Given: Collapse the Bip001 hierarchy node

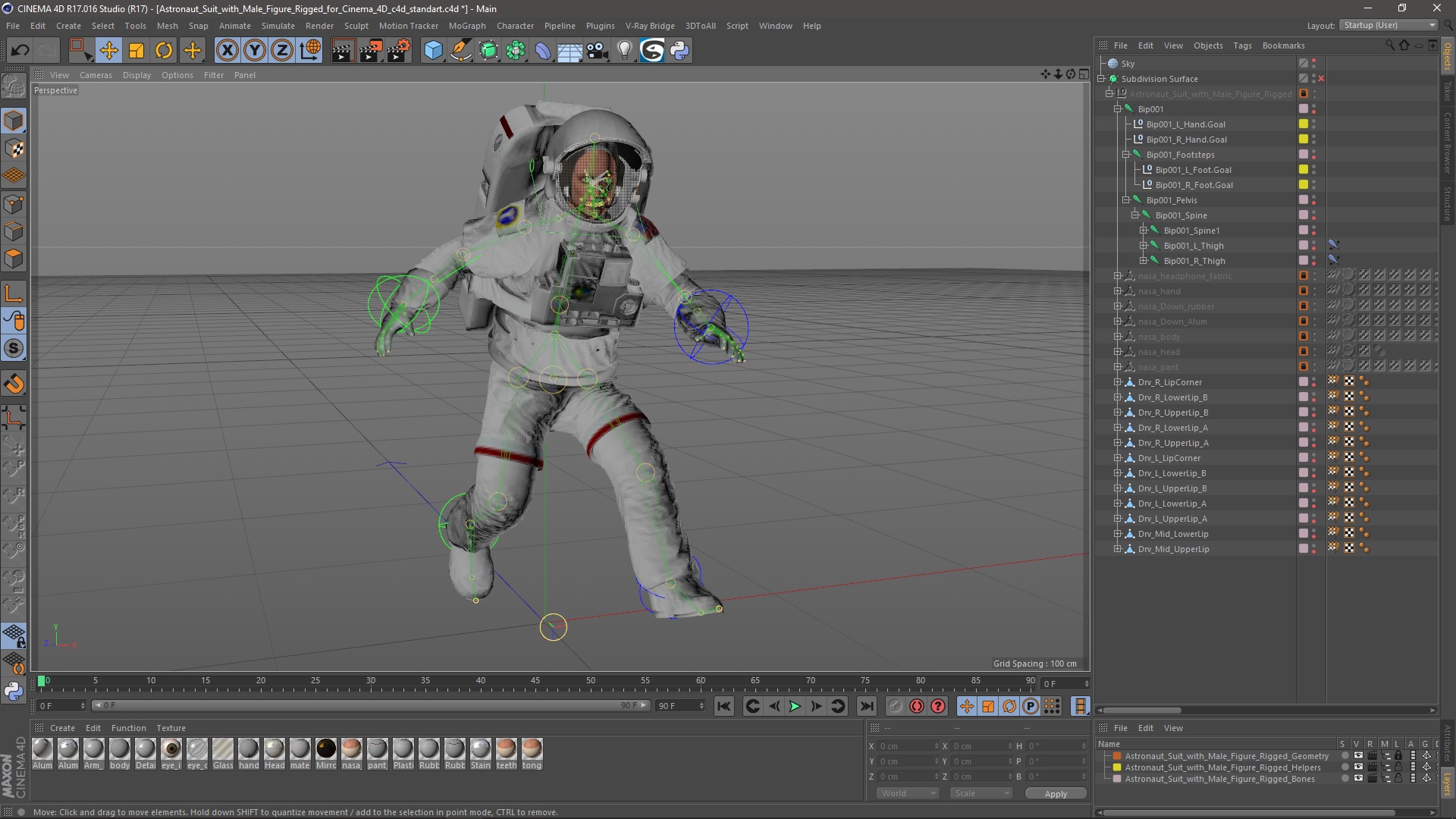Looking at the screenshot, I should [1118, 109].
